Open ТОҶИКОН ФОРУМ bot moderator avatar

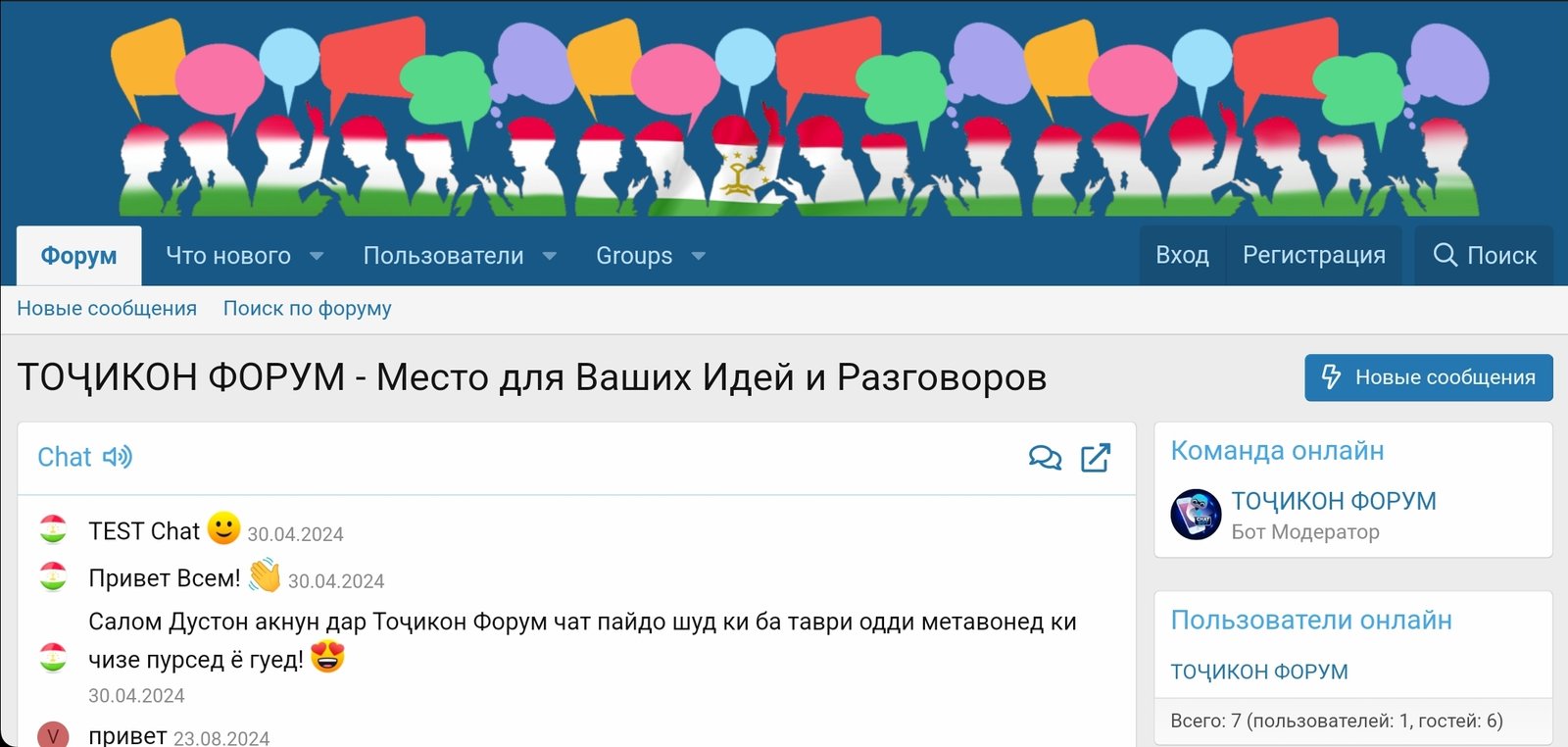pos(1196,514)
